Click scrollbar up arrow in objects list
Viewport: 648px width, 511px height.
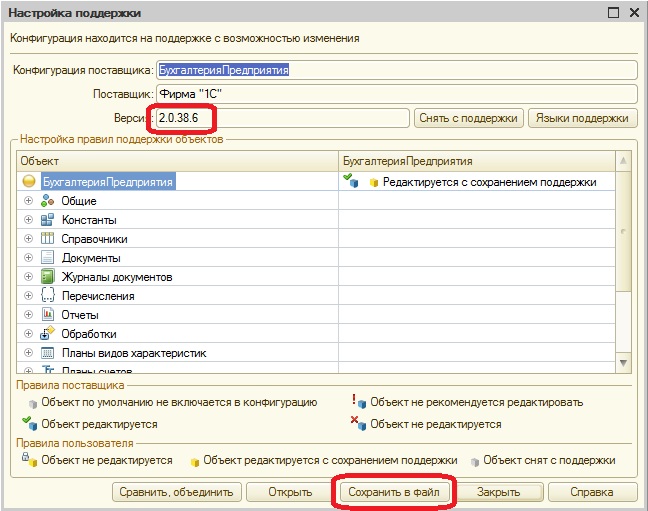pyautogui.click(x=623, y=161)
